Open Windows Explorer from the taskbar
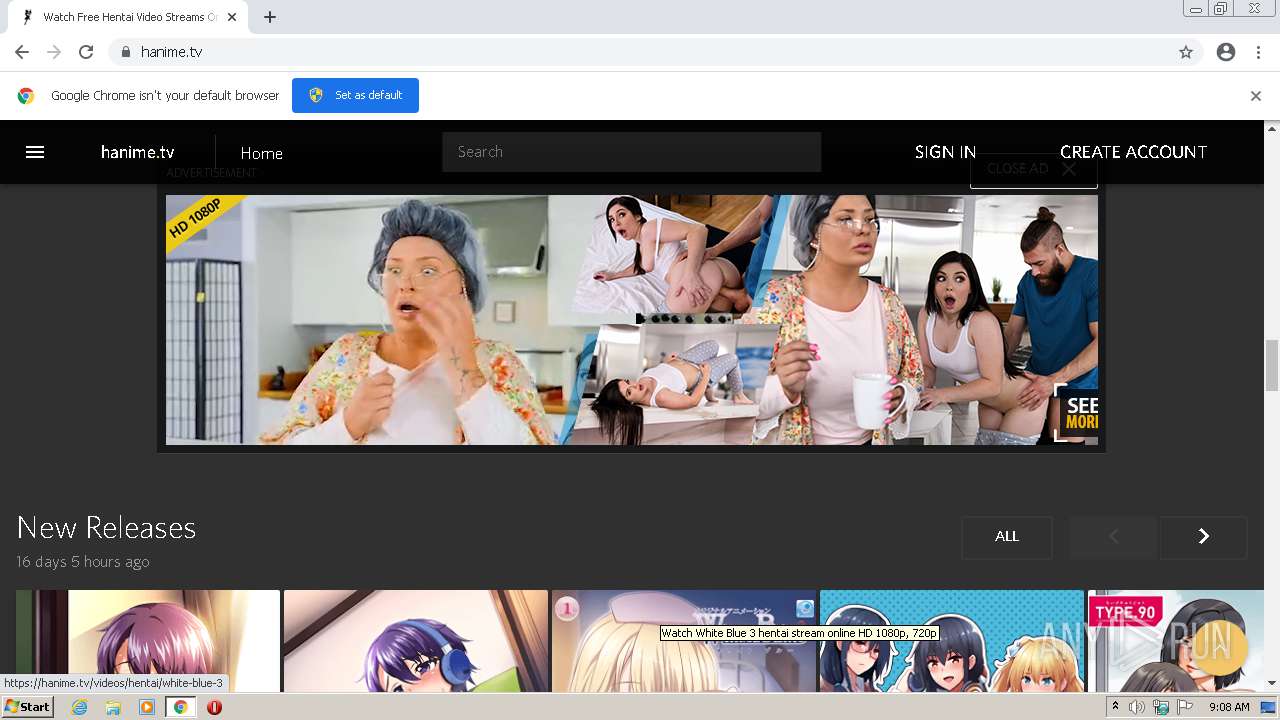The height and width of the screenshot is (720, 1280). 113,707
